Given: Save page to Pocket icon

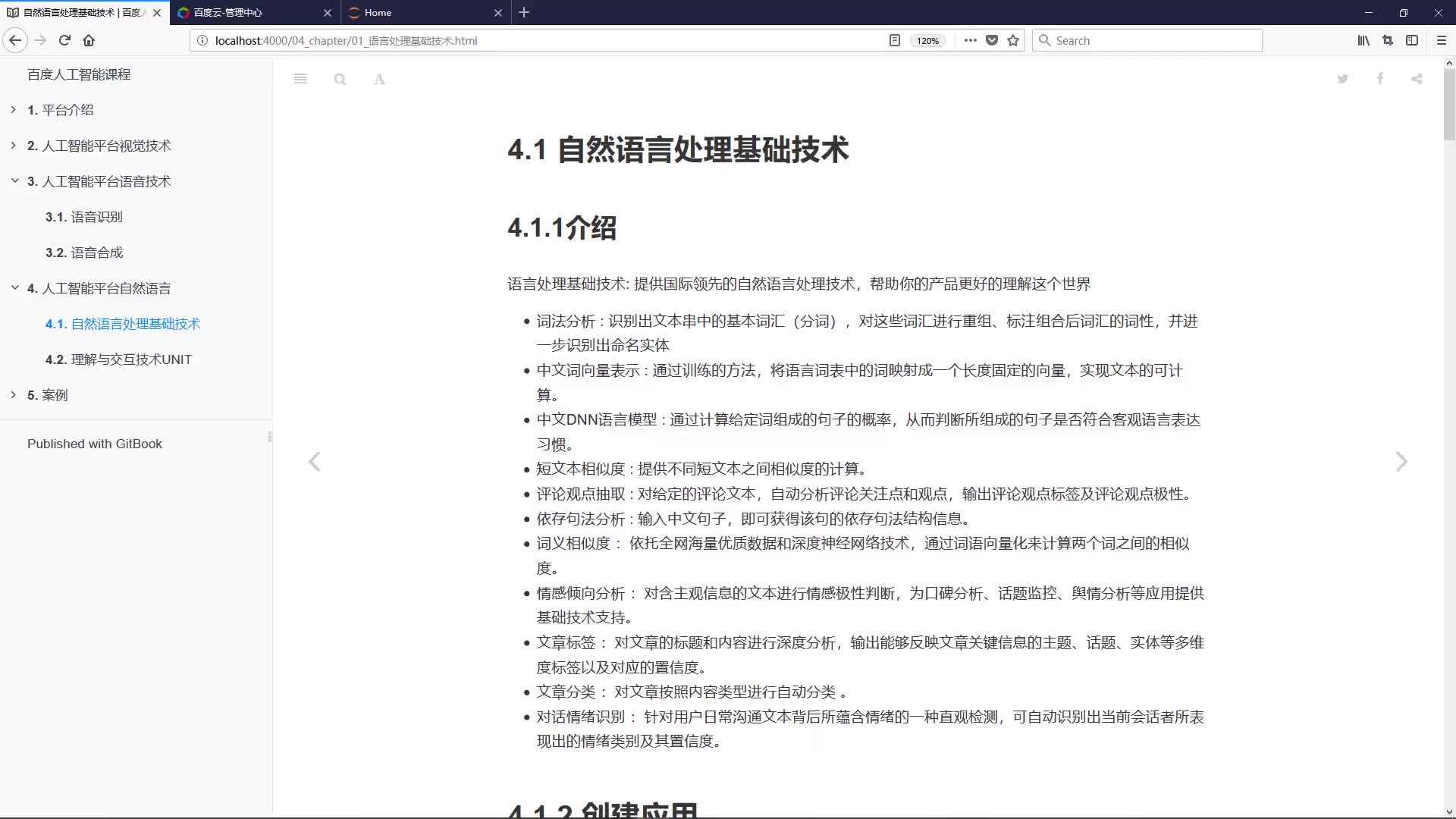Looking at the screenshot, I should [x=992, y=40].
